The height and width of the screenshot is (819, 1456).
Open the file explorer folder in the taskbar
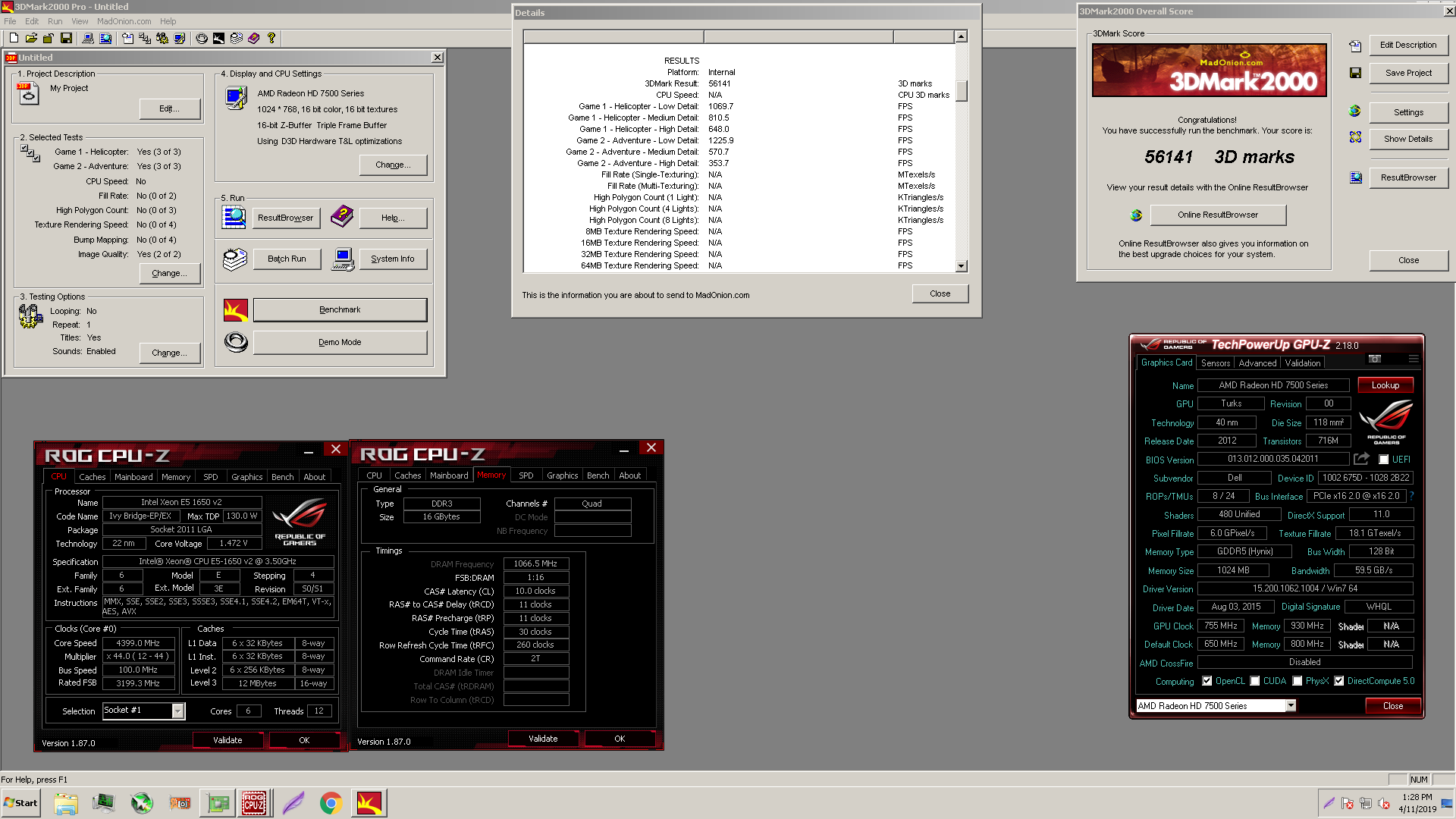click(66, 803)
